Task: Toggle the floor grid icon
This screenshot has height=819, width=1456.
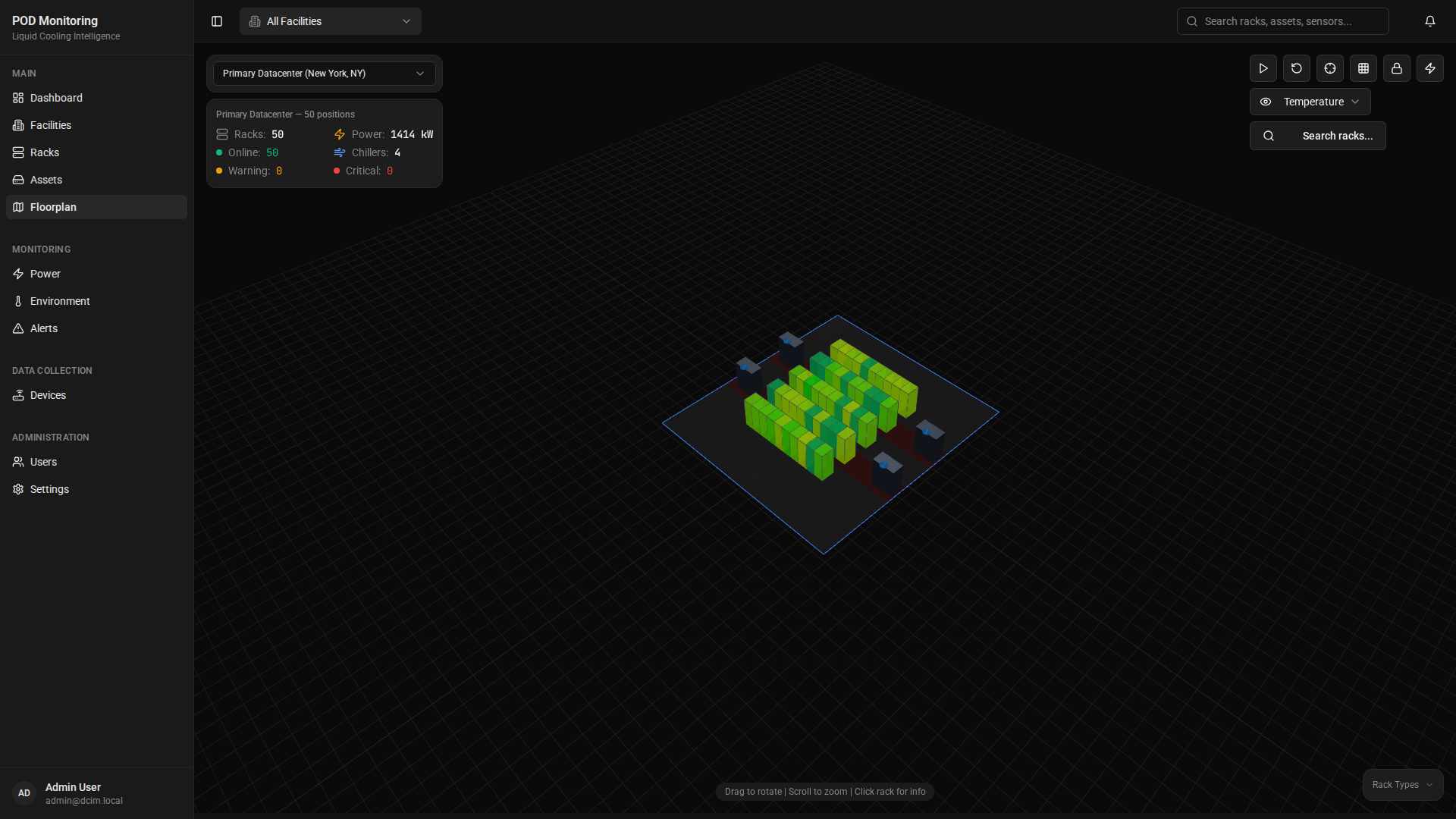Action: pyautogui.click(x=1363, y=68)
